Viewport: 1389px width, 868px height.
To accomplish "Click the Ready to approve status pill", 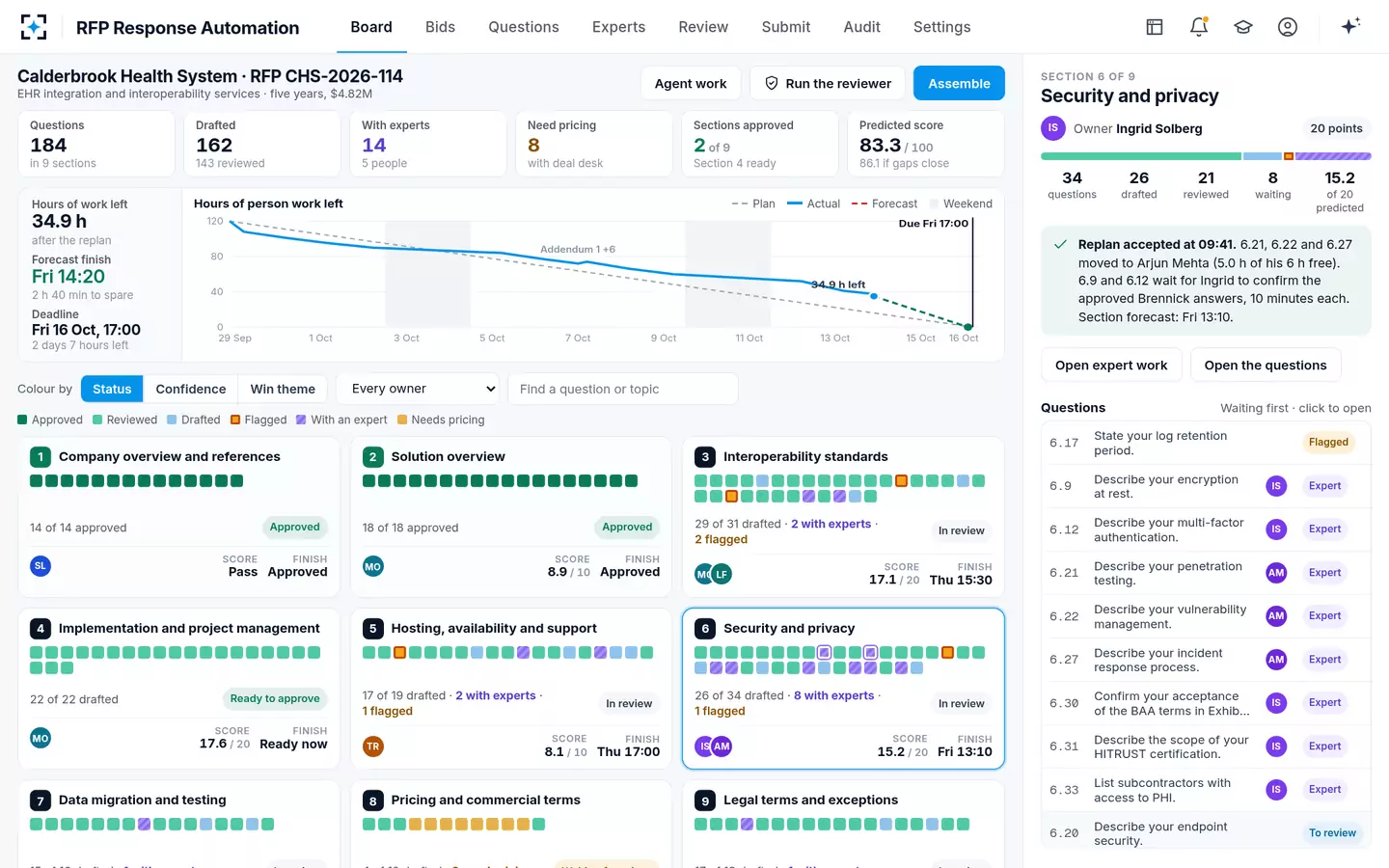I will [275, 698].
